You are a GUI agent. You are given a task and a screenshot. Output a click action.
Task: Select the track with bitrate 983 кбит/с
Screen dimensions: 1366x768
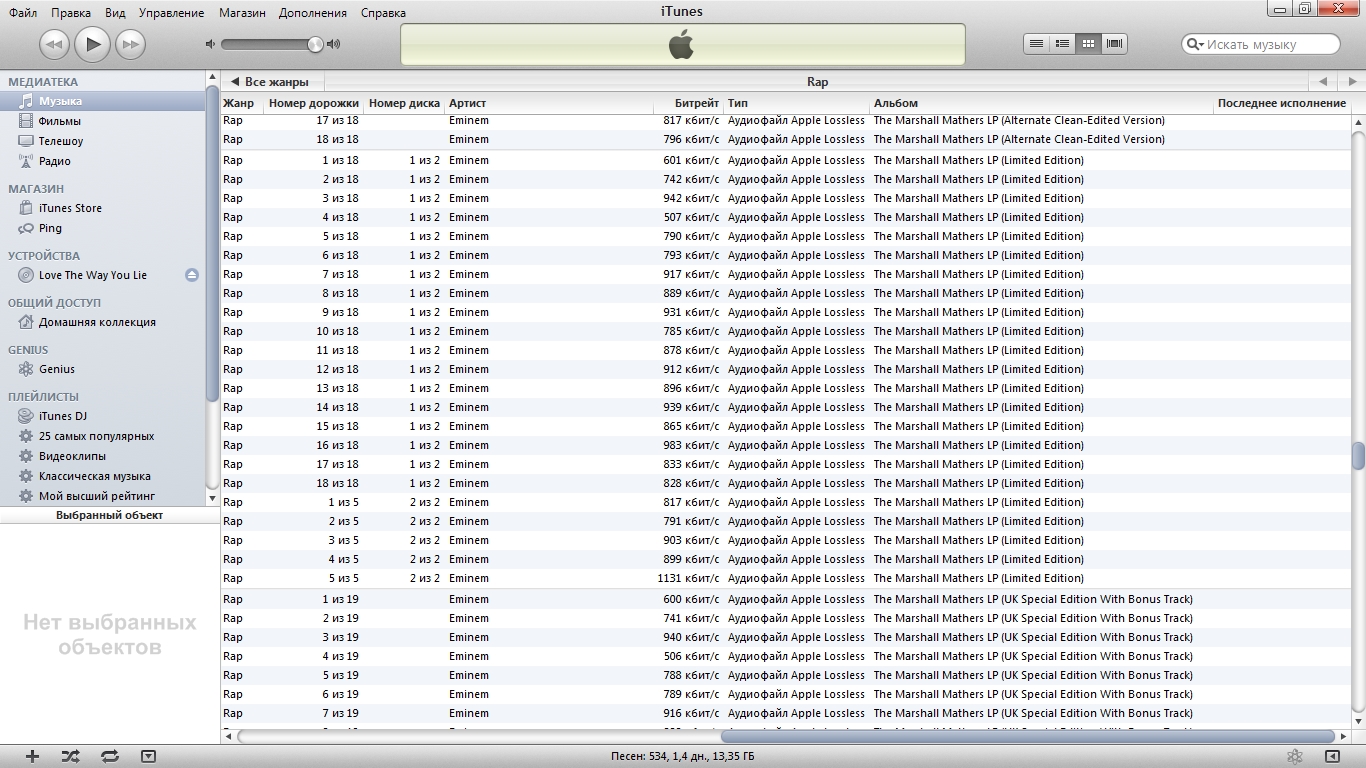point(785,445)
